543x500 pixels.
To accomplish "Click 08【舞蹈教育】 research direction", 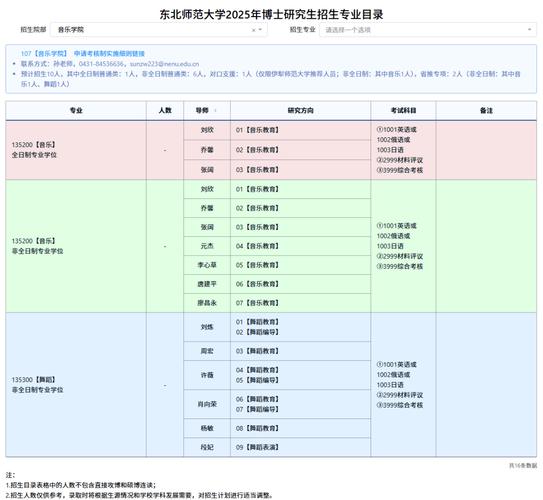I will [x=257, y=428].
